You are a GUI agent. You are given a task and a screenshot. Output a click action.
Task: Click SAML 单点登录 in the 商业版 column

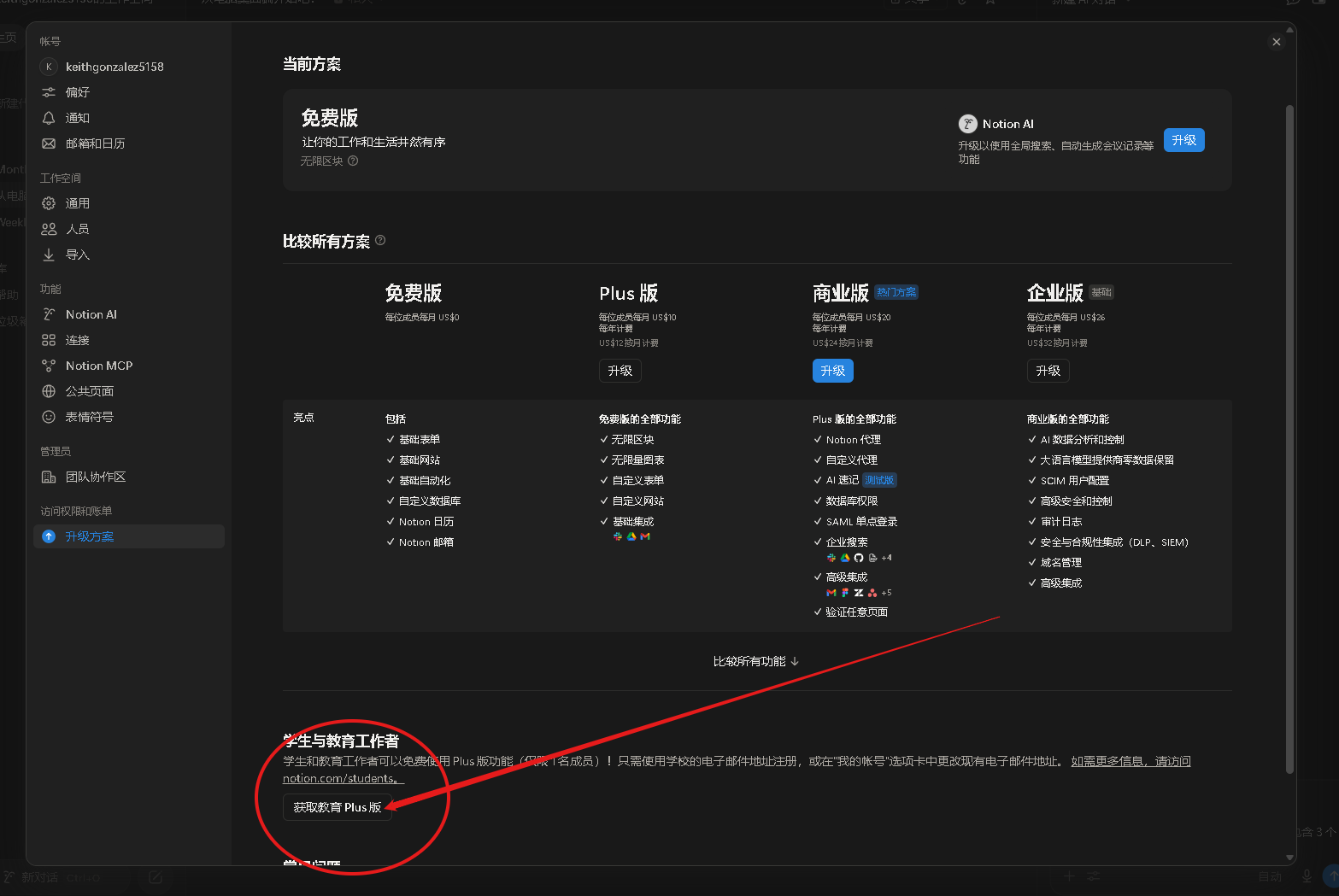[862, 521]
